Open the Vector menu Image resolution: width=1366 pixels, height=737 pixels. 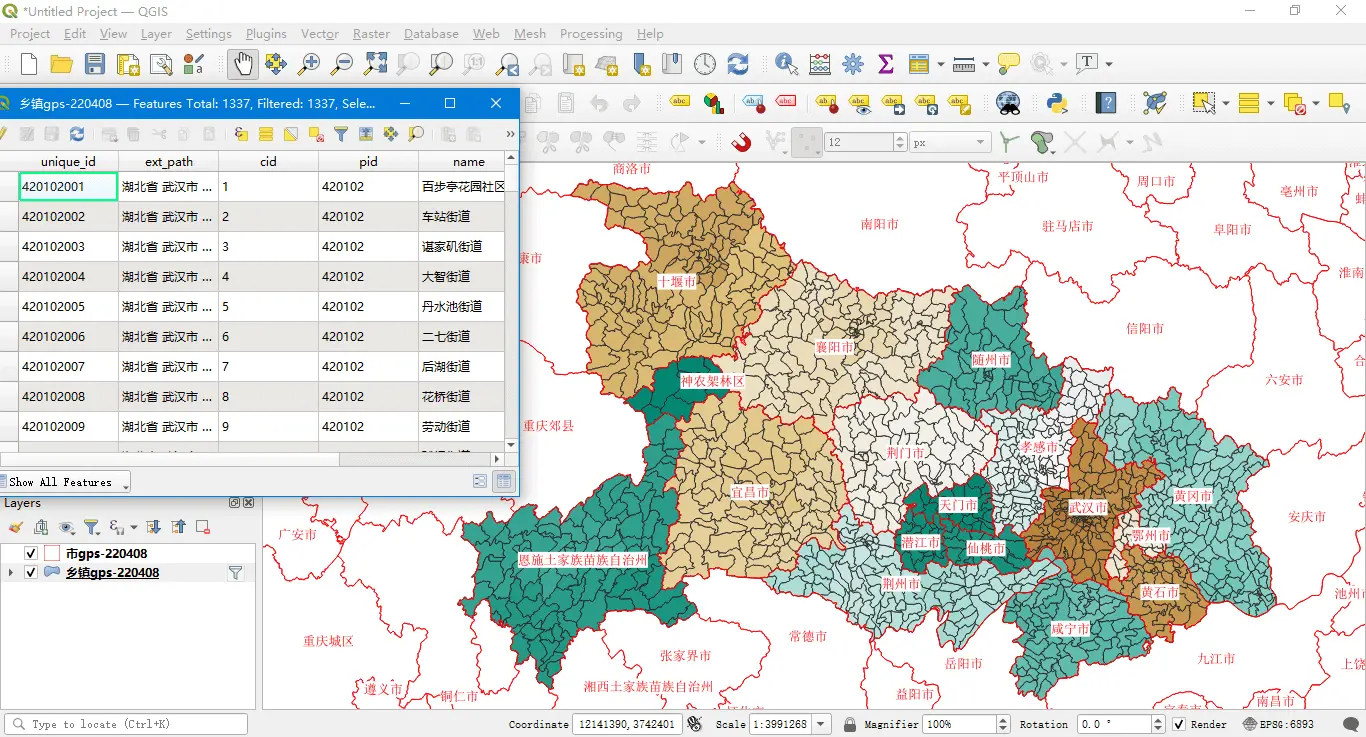coord(320,34)
